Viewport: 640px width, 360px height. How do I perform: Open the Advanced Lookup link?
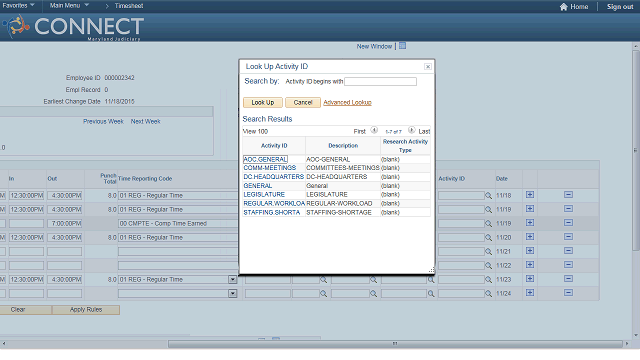click(x=347, y=102)
